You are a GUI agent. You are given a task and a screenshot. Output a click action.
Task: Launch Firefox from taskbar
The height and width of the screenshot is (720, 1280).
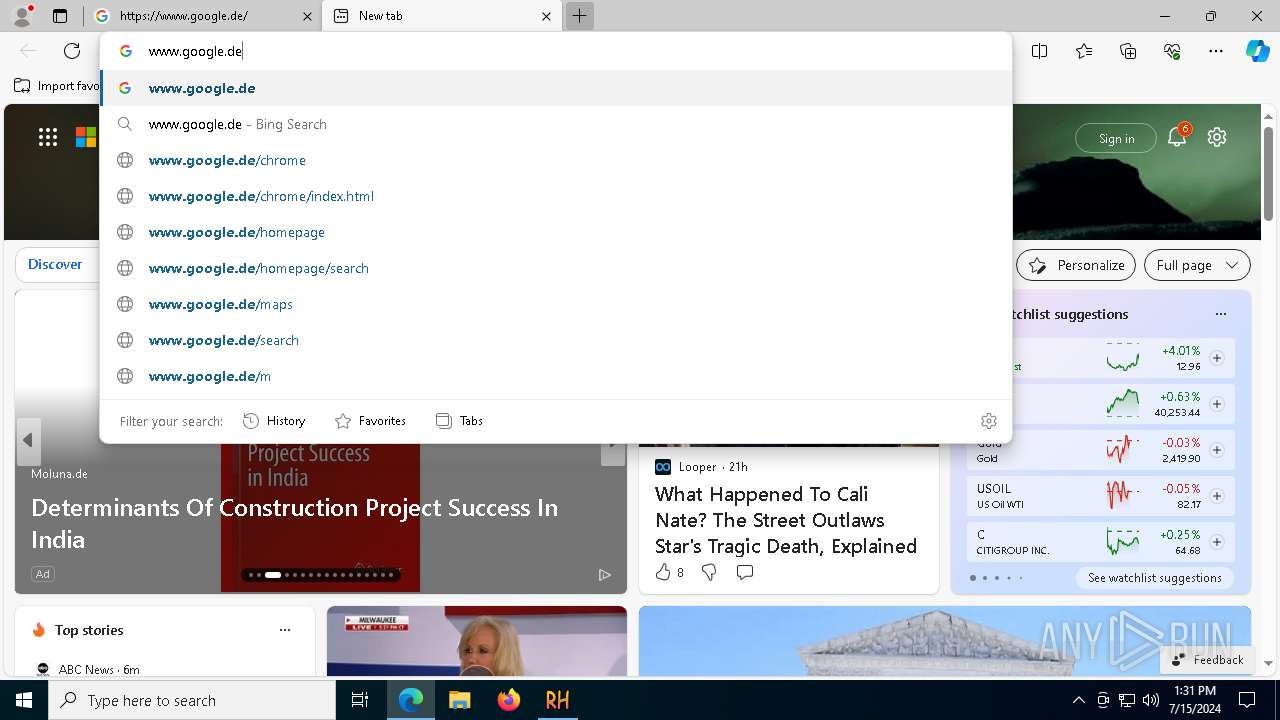[509, 700]
